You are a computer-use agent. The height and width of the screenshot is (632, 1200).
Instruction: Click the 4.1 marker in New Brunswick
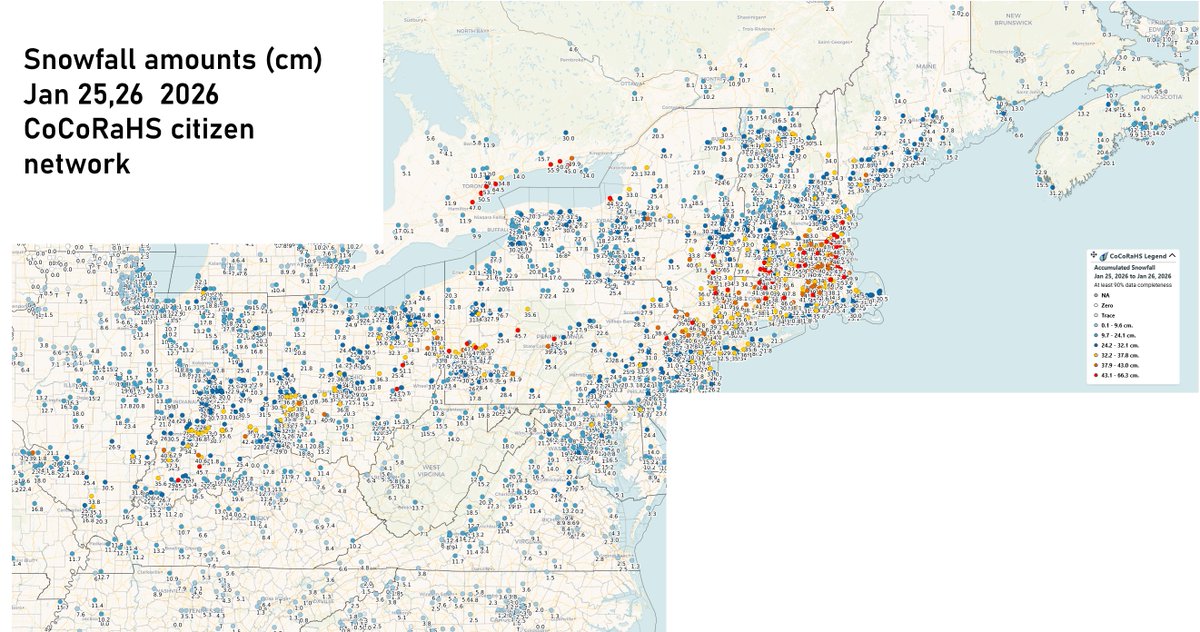pos(1098,66)
